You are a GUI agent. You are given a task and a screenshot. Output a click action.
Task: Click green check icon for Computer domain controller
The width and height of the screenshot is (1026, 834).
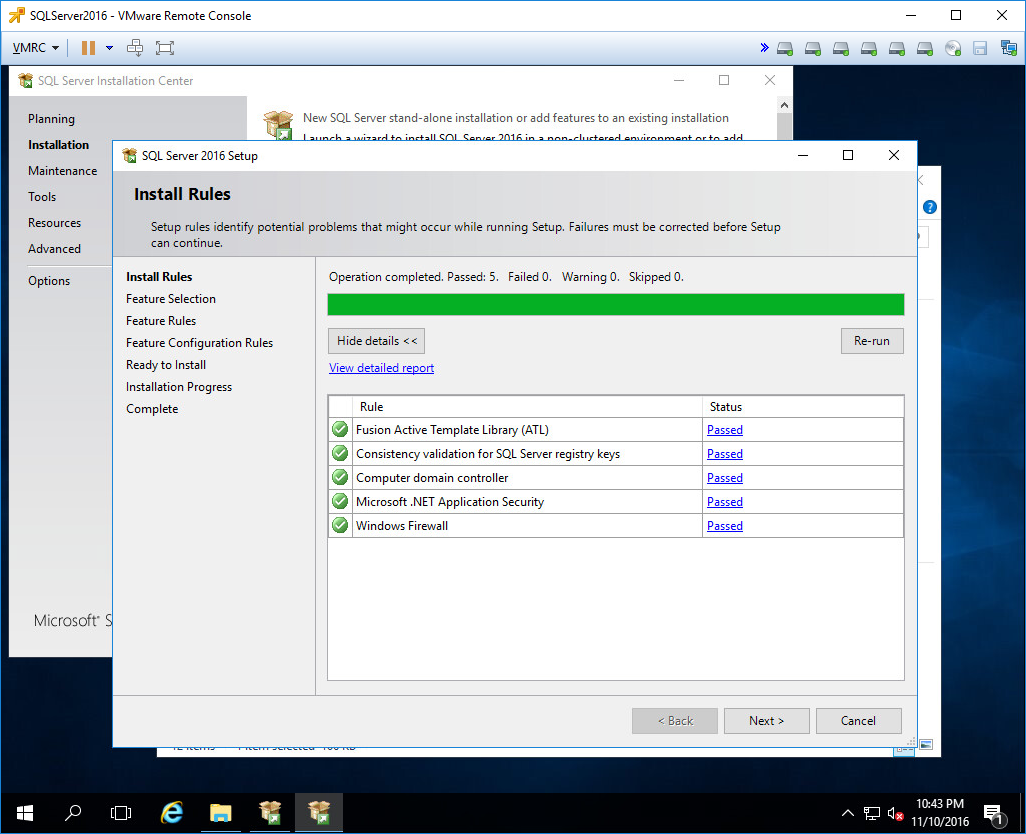click(x=340, y=478)
